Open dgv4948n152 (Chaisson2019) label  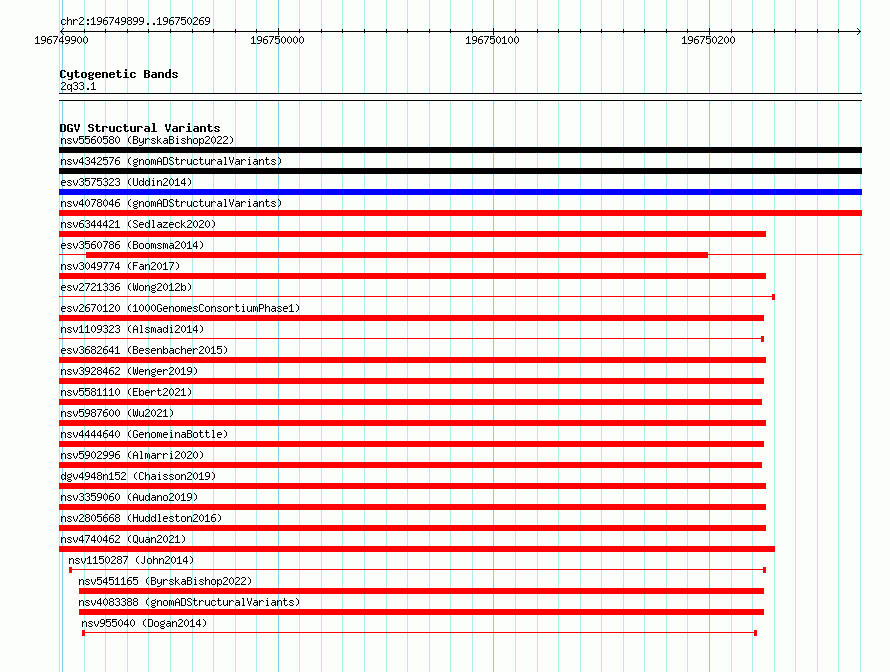coord(138,476)
